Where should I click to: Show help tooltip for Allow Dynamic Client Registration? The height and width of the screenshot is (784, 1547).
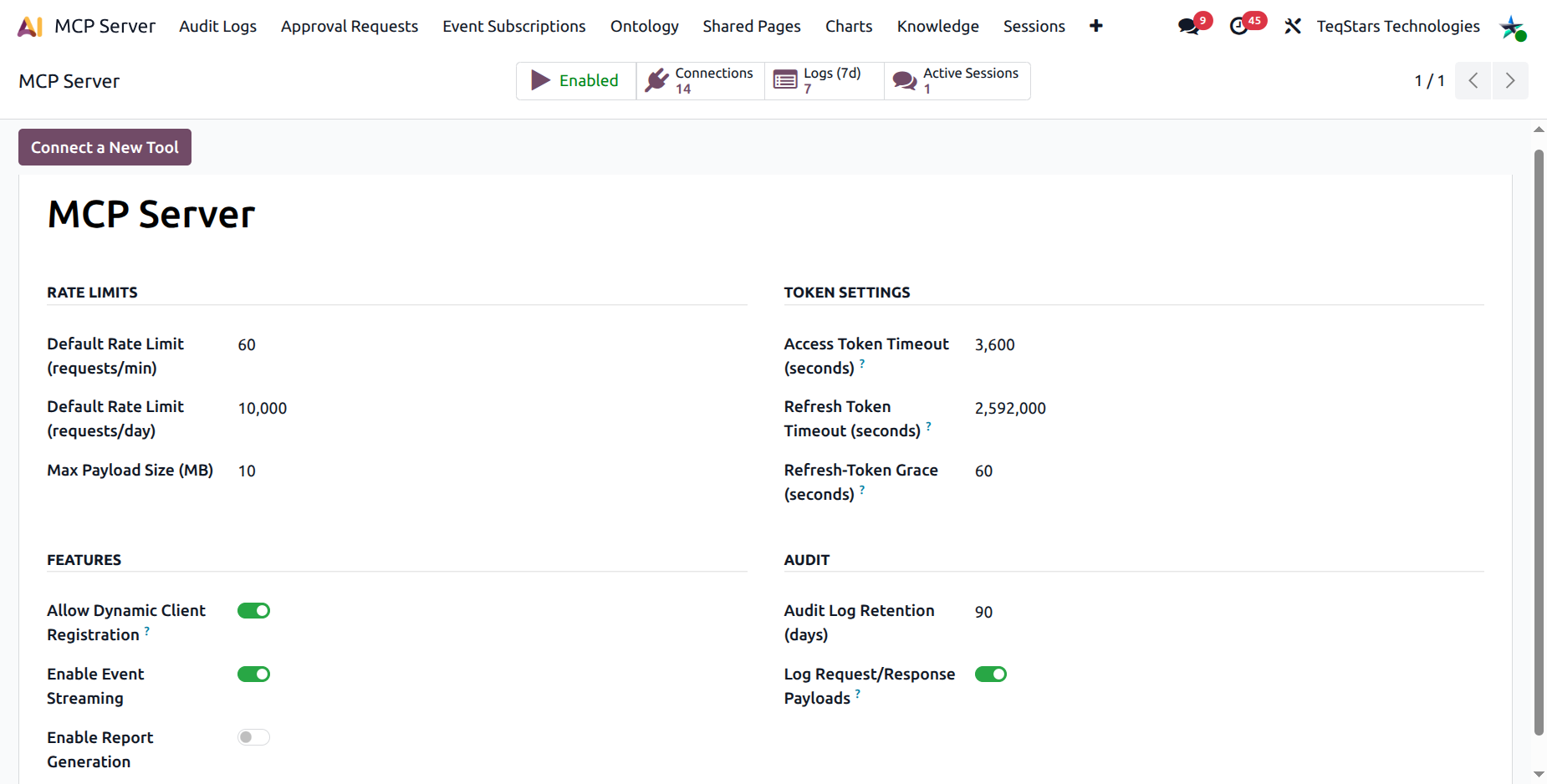(147, 630)
